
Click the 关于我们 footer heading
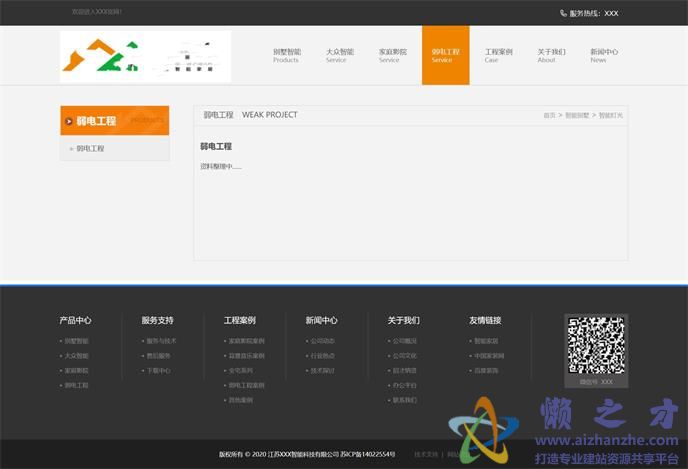tap(404, 320)
